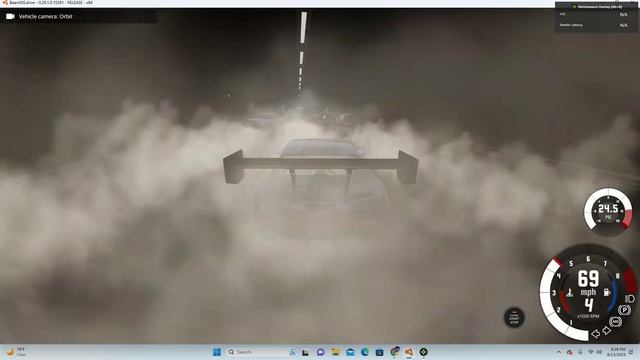640x360 pixels.
Task: Open the Mail app on taskbar
Action: pos(350,352)
